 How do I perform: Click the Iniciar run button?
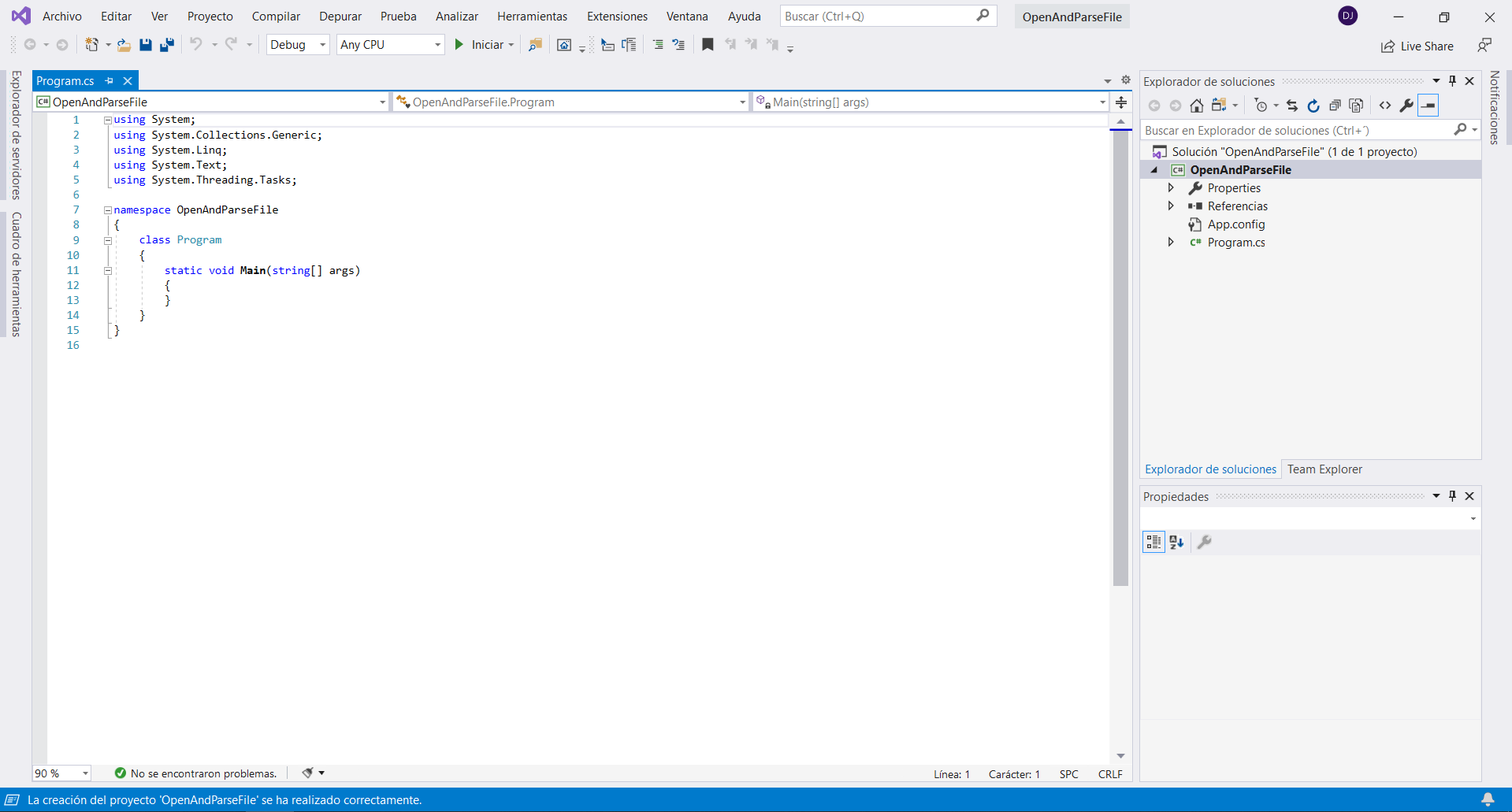(479, 45)
